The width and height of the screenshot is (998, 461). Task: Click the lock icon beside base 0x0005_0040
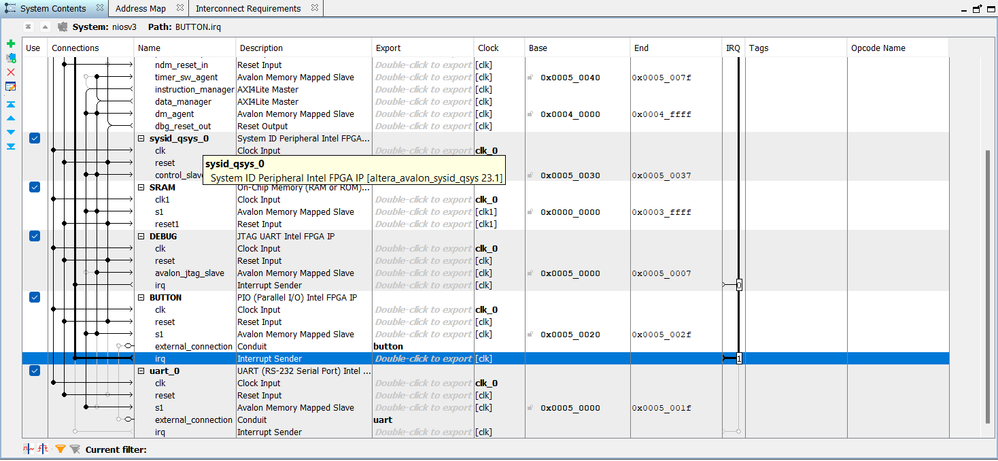pos(530,78)
